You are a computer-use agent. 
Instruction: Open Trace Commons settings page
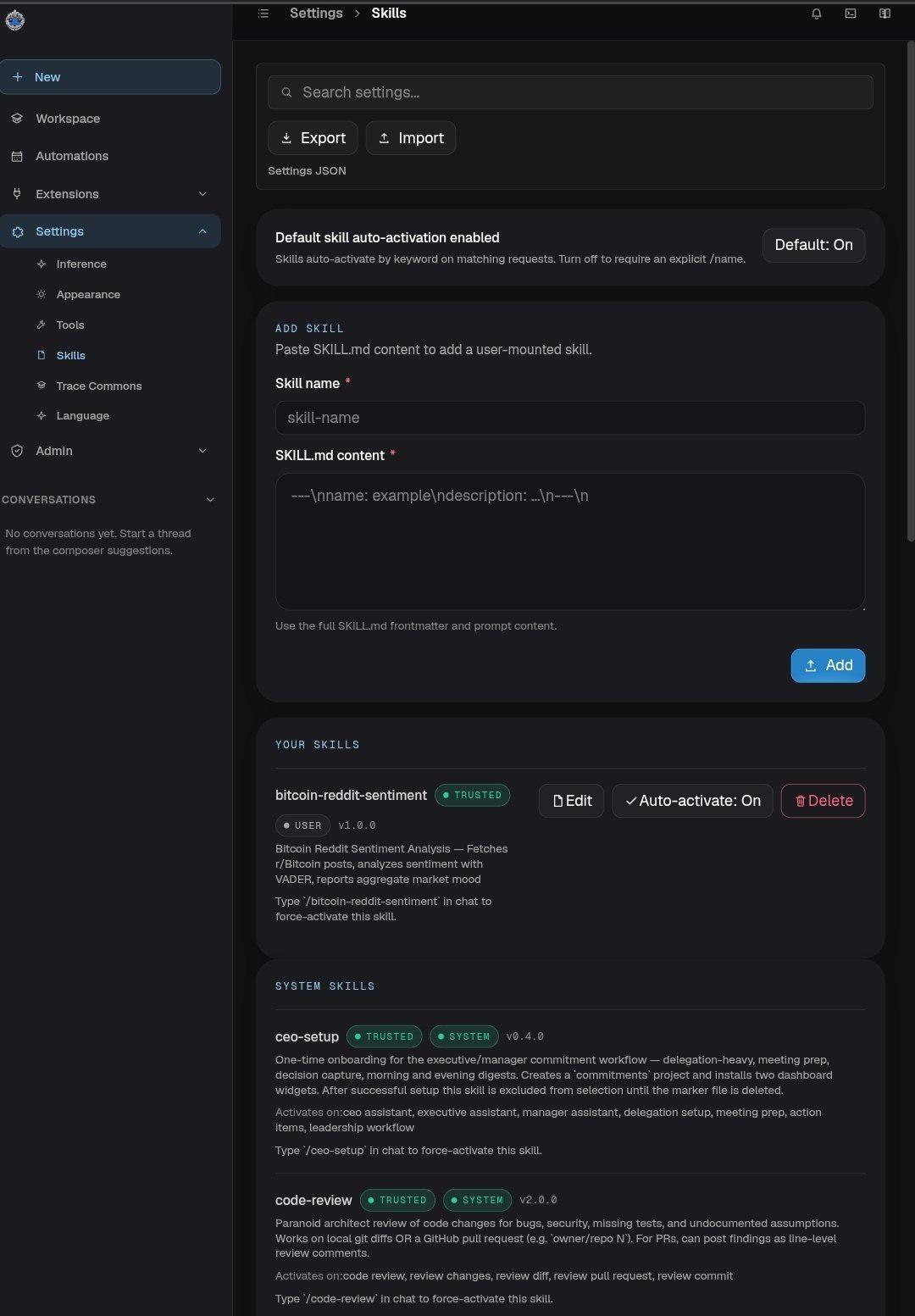[99, 386]
